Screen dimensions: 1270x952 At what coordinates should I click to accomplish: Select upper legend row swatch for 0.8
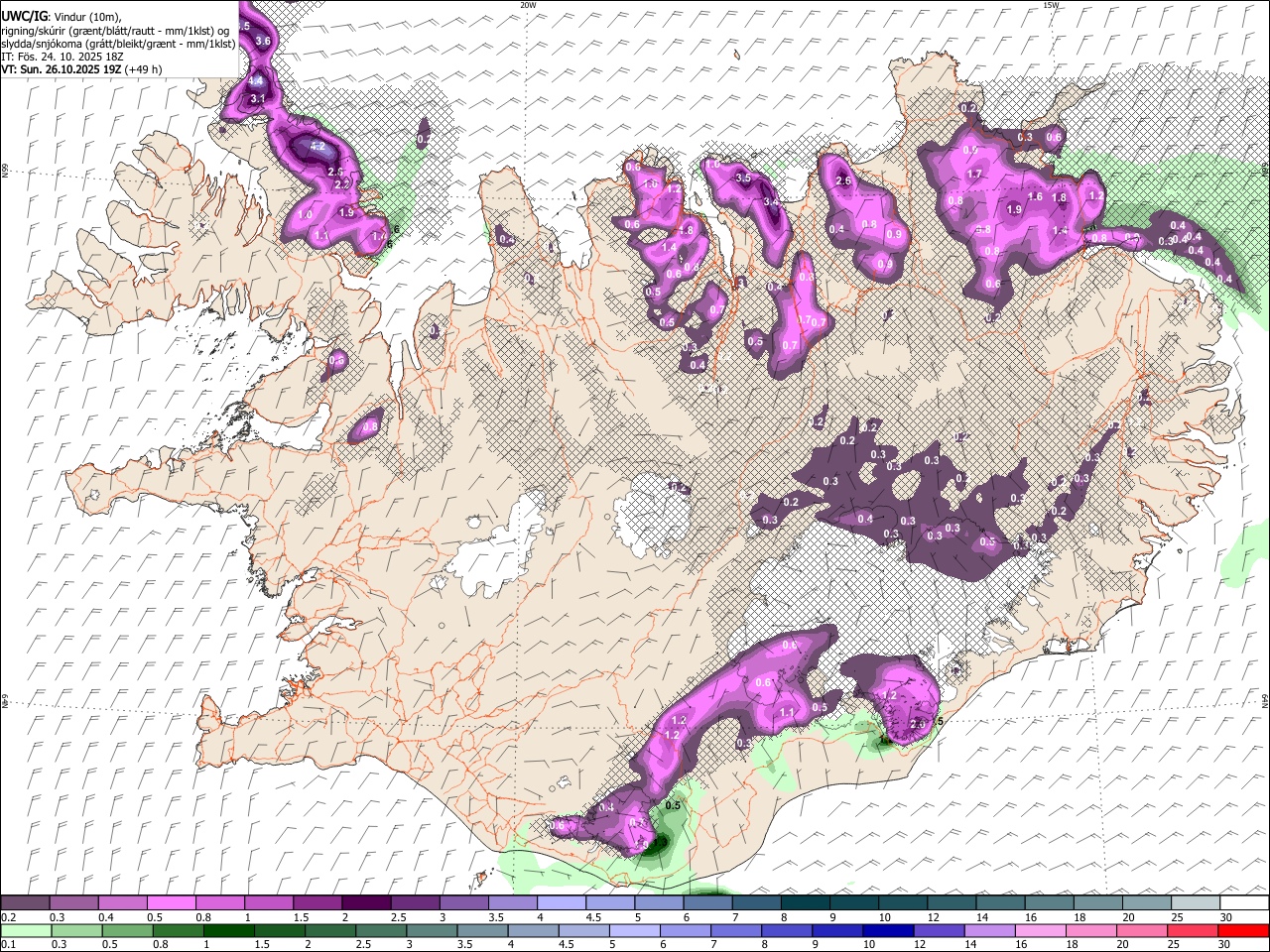pyautogui.click(x=220, y=902)
